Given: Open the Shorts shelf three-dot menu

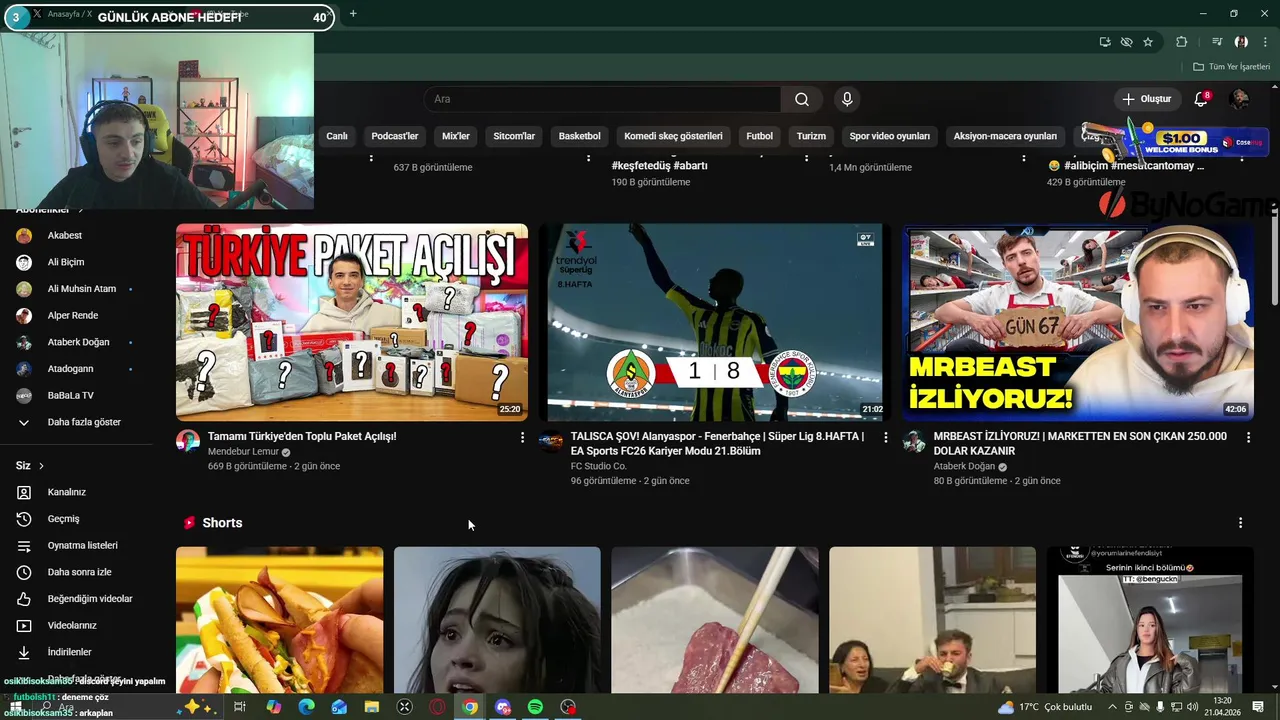Looking at the screenshot, I should (x=1240, y=523).
